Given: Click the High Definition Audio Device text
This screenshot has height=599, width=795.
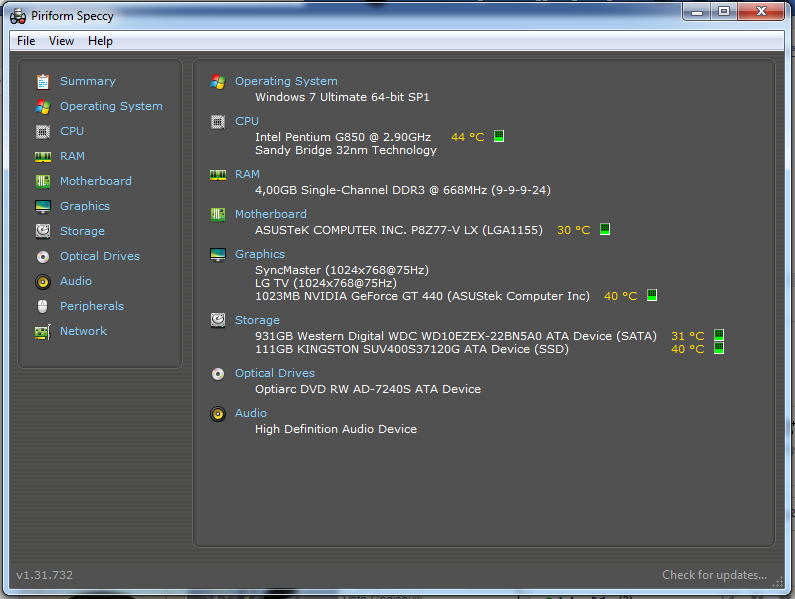Looking at the screenshot, I should coord(336,429).
